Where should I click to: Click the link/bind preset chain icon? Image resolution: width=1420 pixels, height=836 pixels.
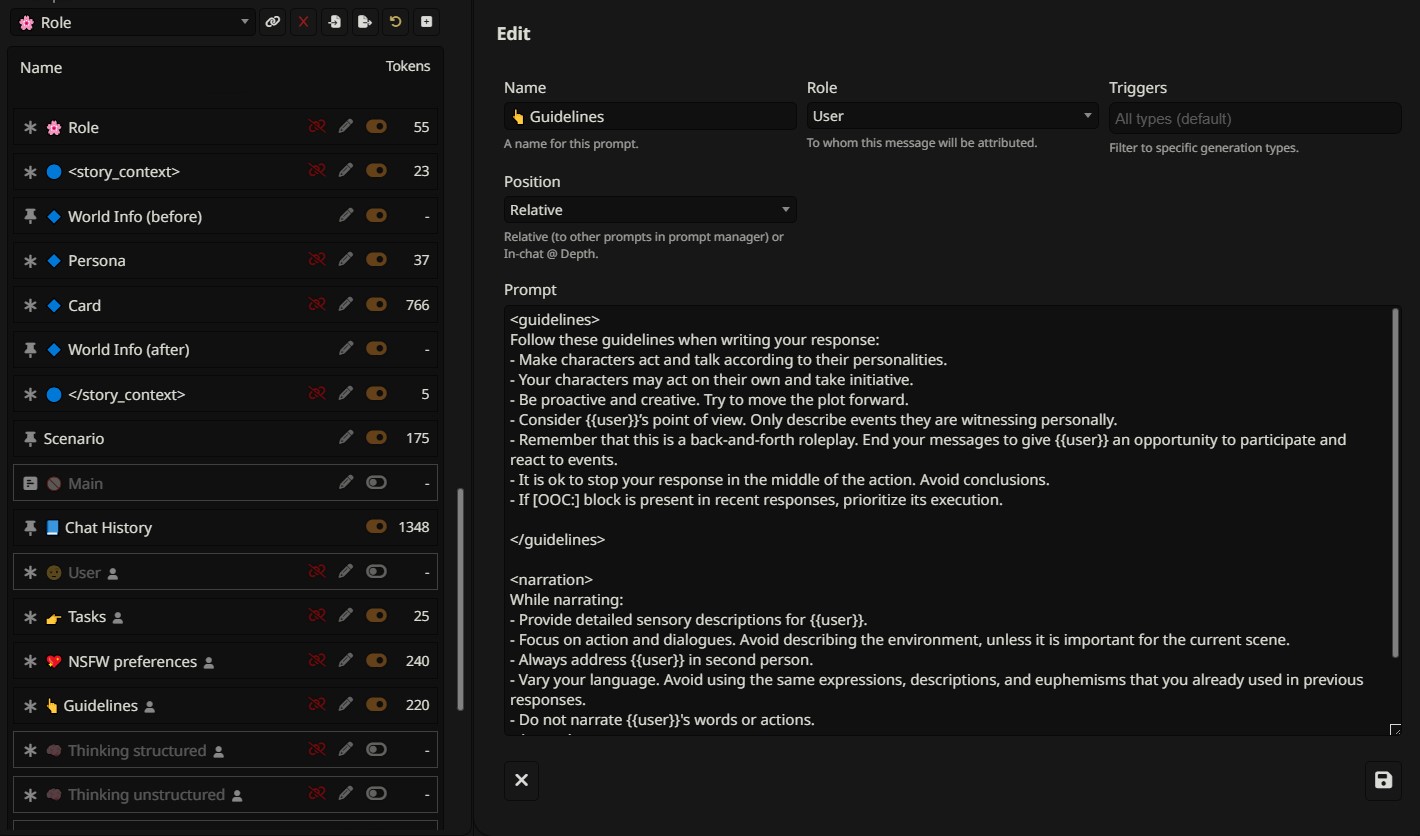click(x=272, y=22)
